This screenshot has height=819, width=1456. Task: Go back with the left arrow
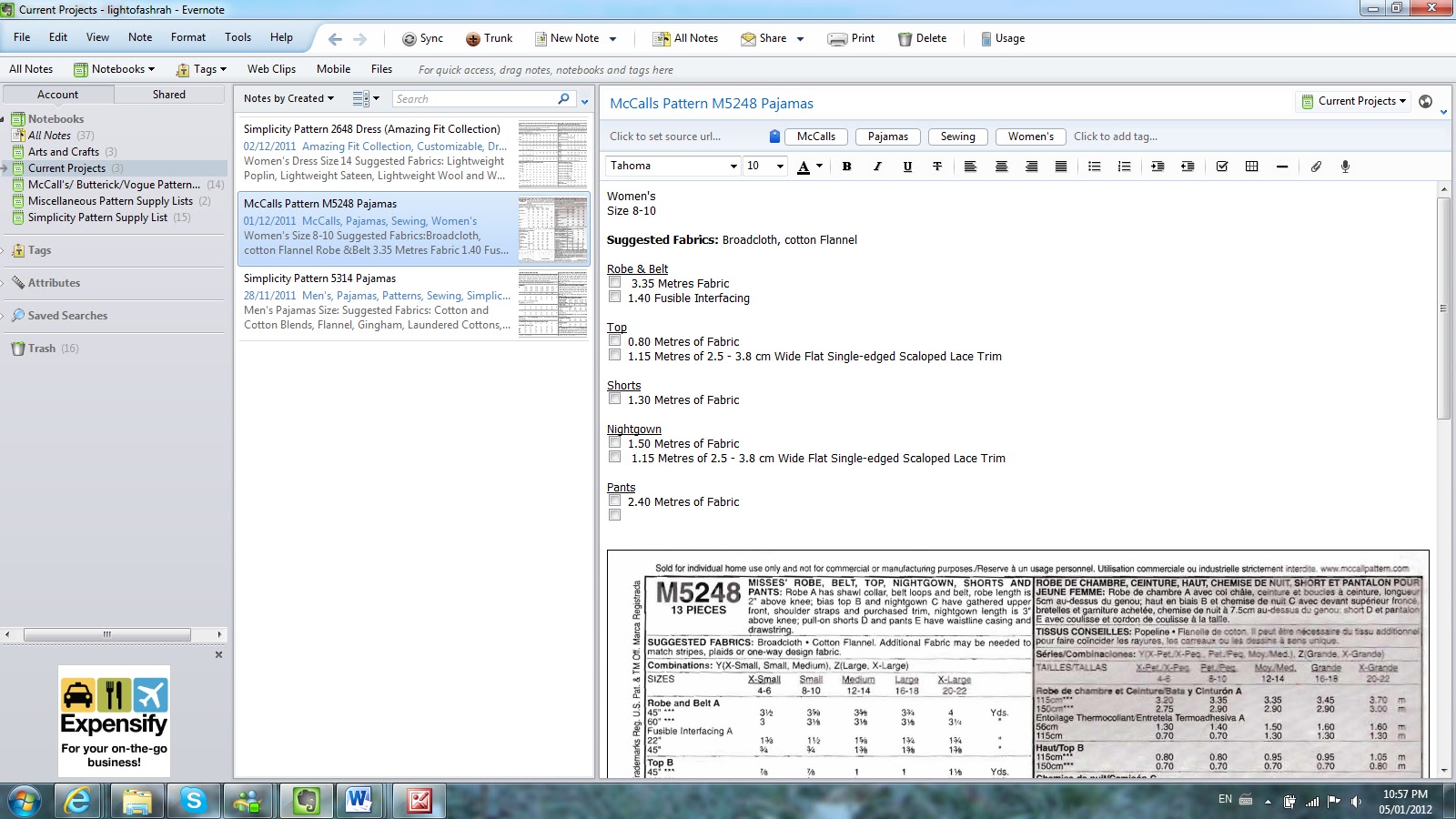335,39
